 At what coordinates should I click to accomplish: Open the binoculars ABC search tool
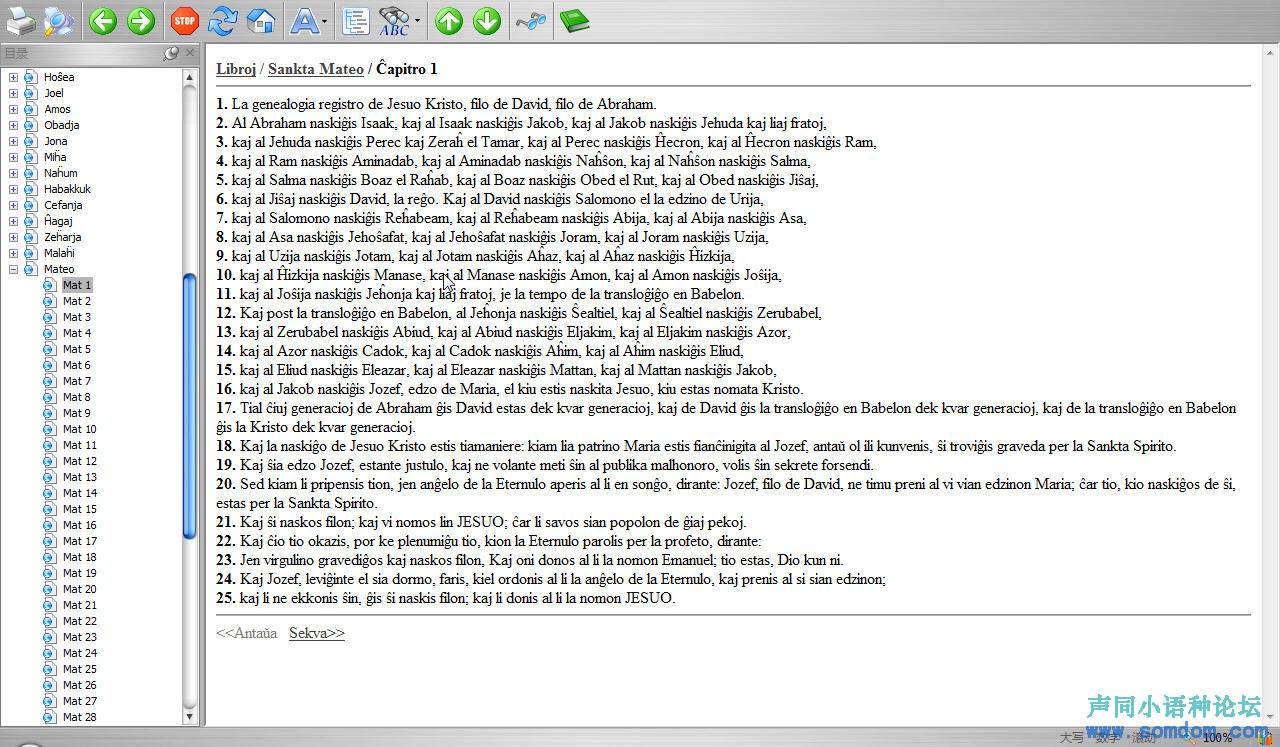(394, 20)
